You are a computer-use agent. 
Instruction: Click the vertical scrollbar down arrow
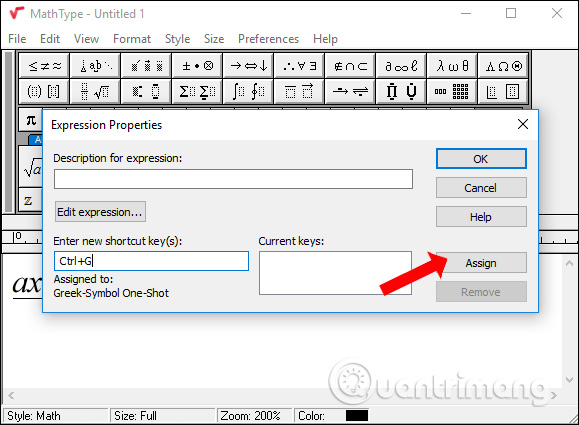tap(569, 380)
